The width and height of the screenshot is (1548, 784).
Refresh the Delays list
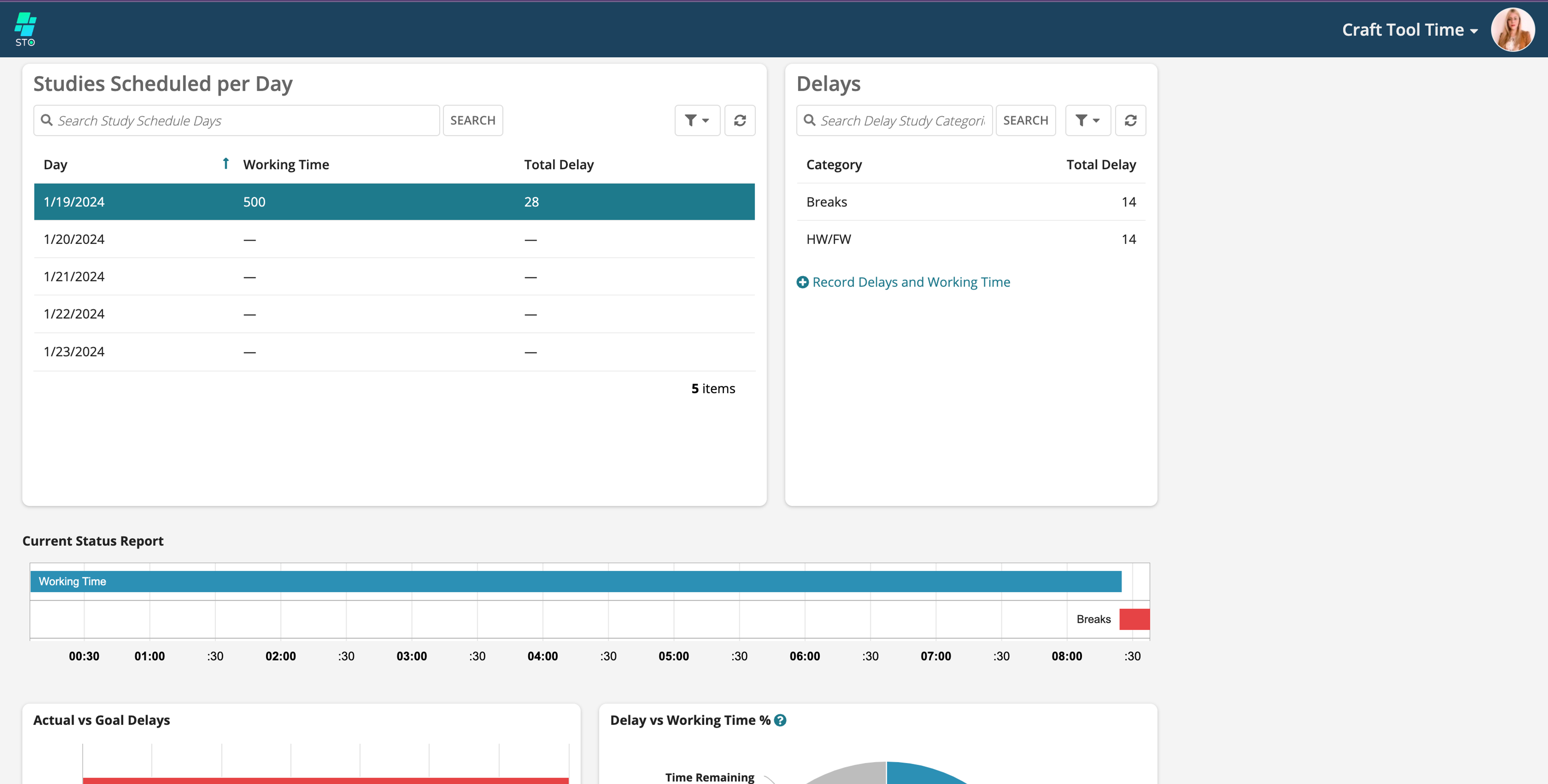1130,120
